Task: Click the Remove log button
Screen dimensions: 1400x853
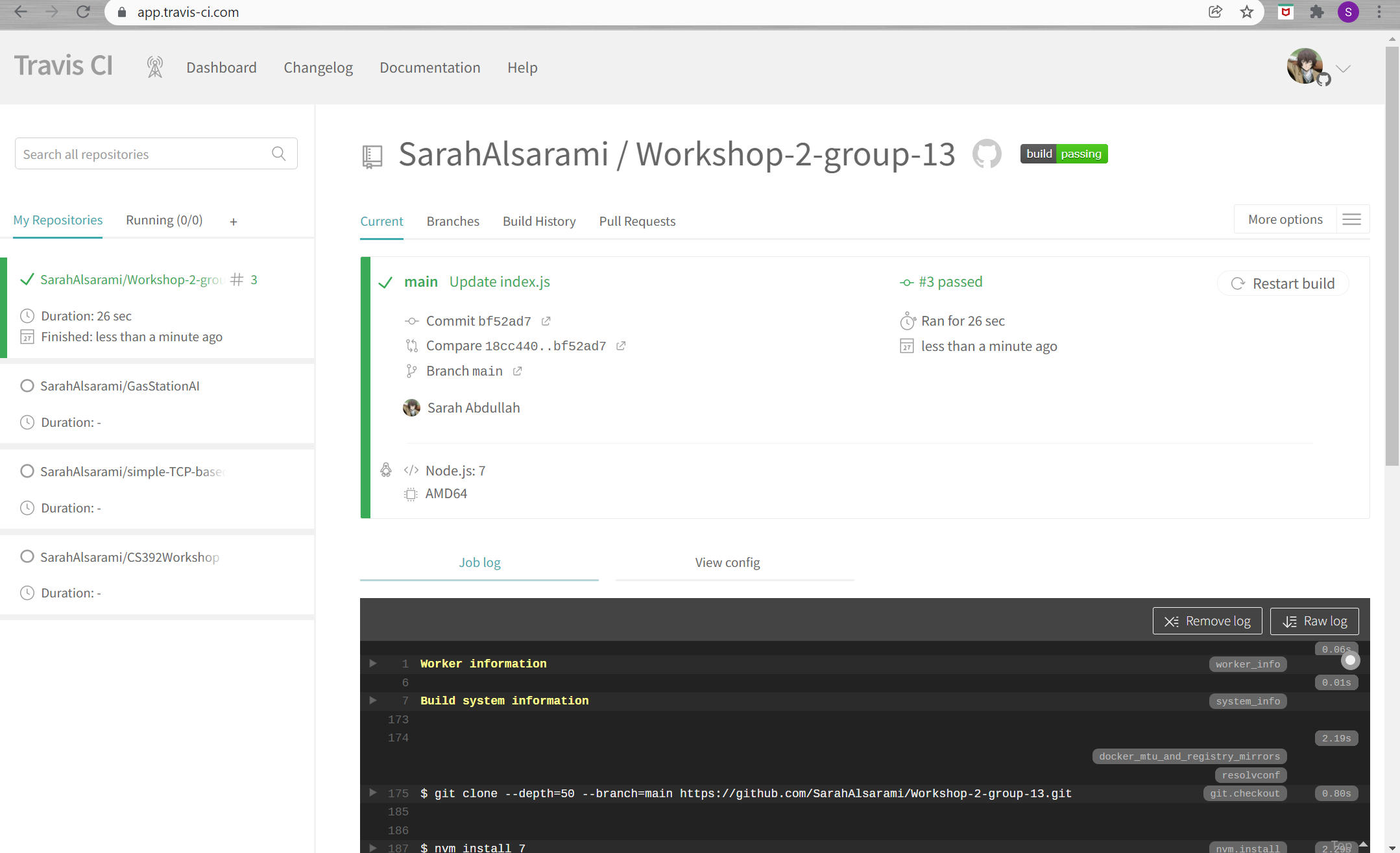Action: pos(1207,621)
